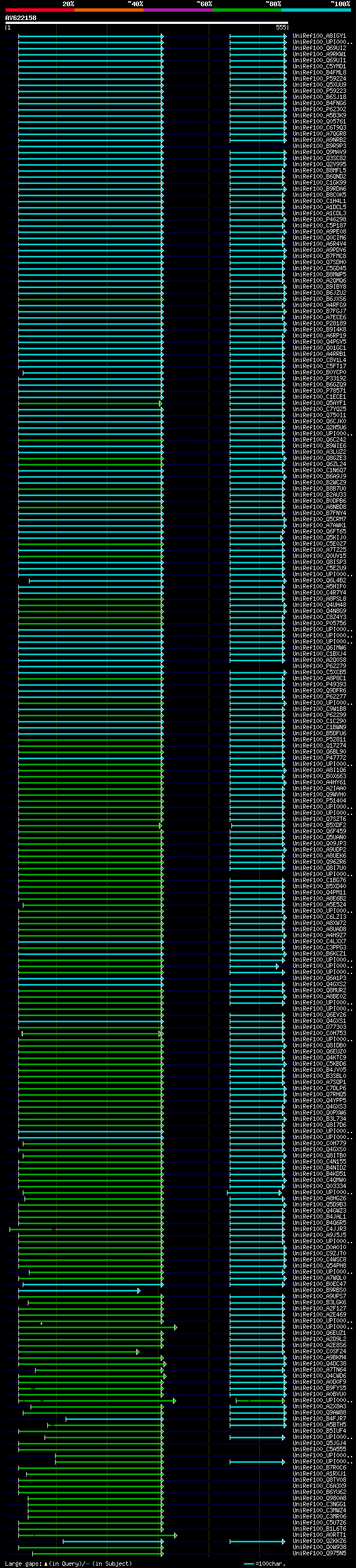Screen dimensions: 356x1568
Task: Open the UniRef100_Q4CWD6 entry
Action: [x=319, y=1376]
